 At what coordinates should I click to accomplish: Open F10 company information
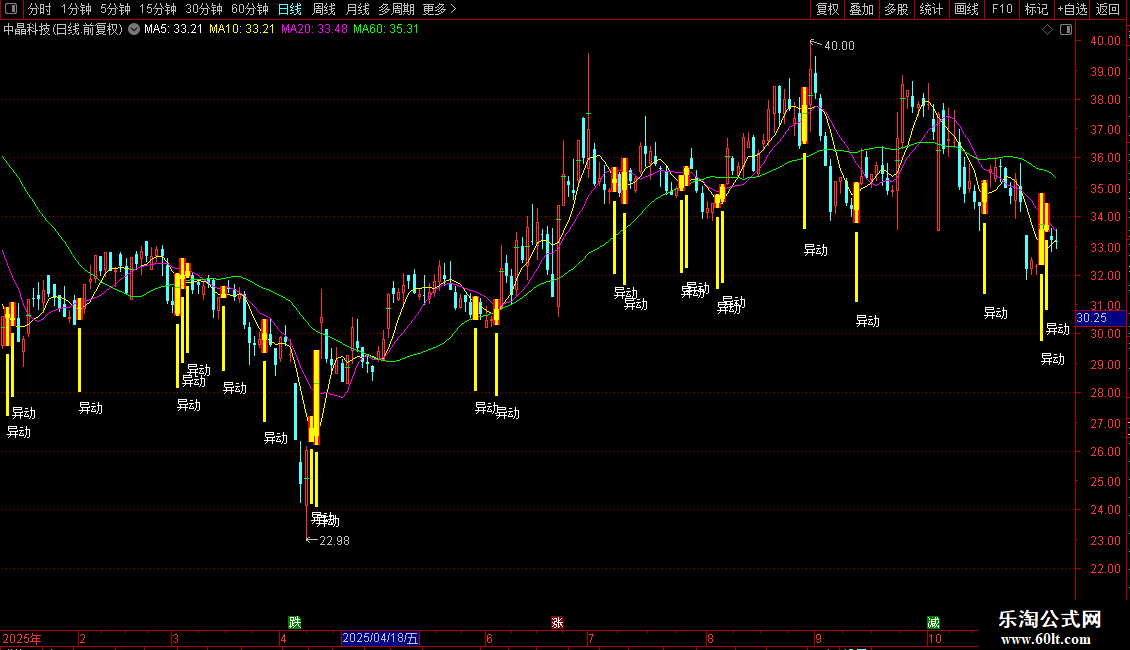pyautogui.click(x=1002, y=9)
